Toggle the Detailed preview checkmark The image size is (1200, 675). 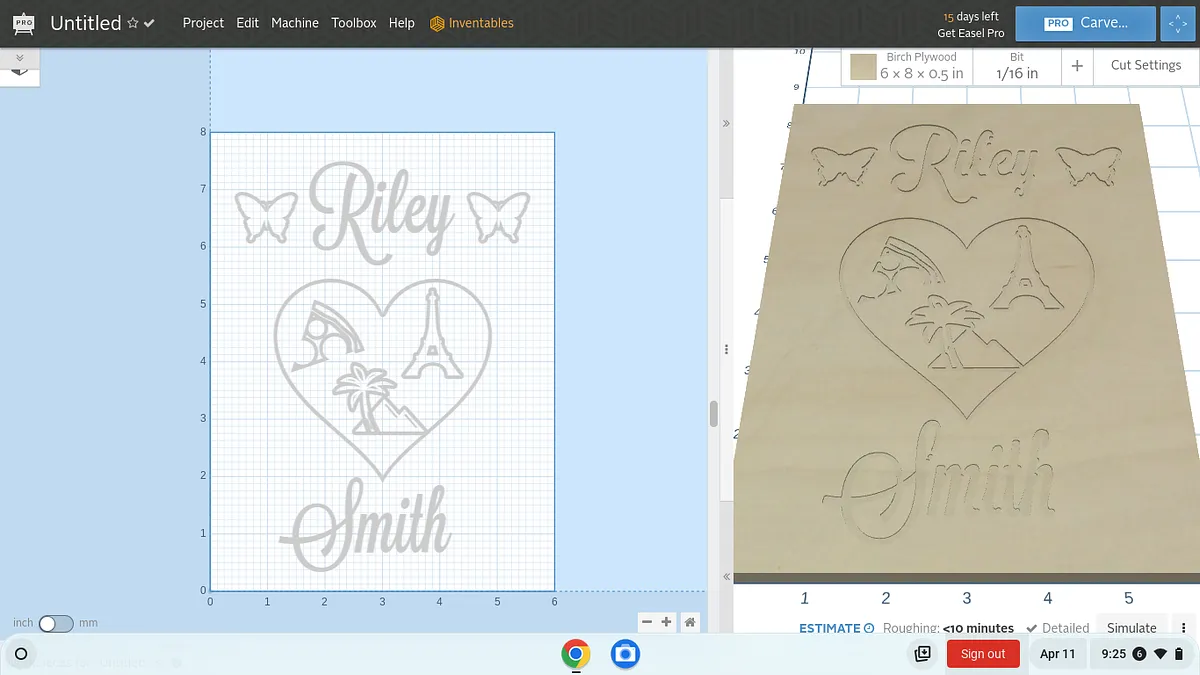(x=1032, y=628)
